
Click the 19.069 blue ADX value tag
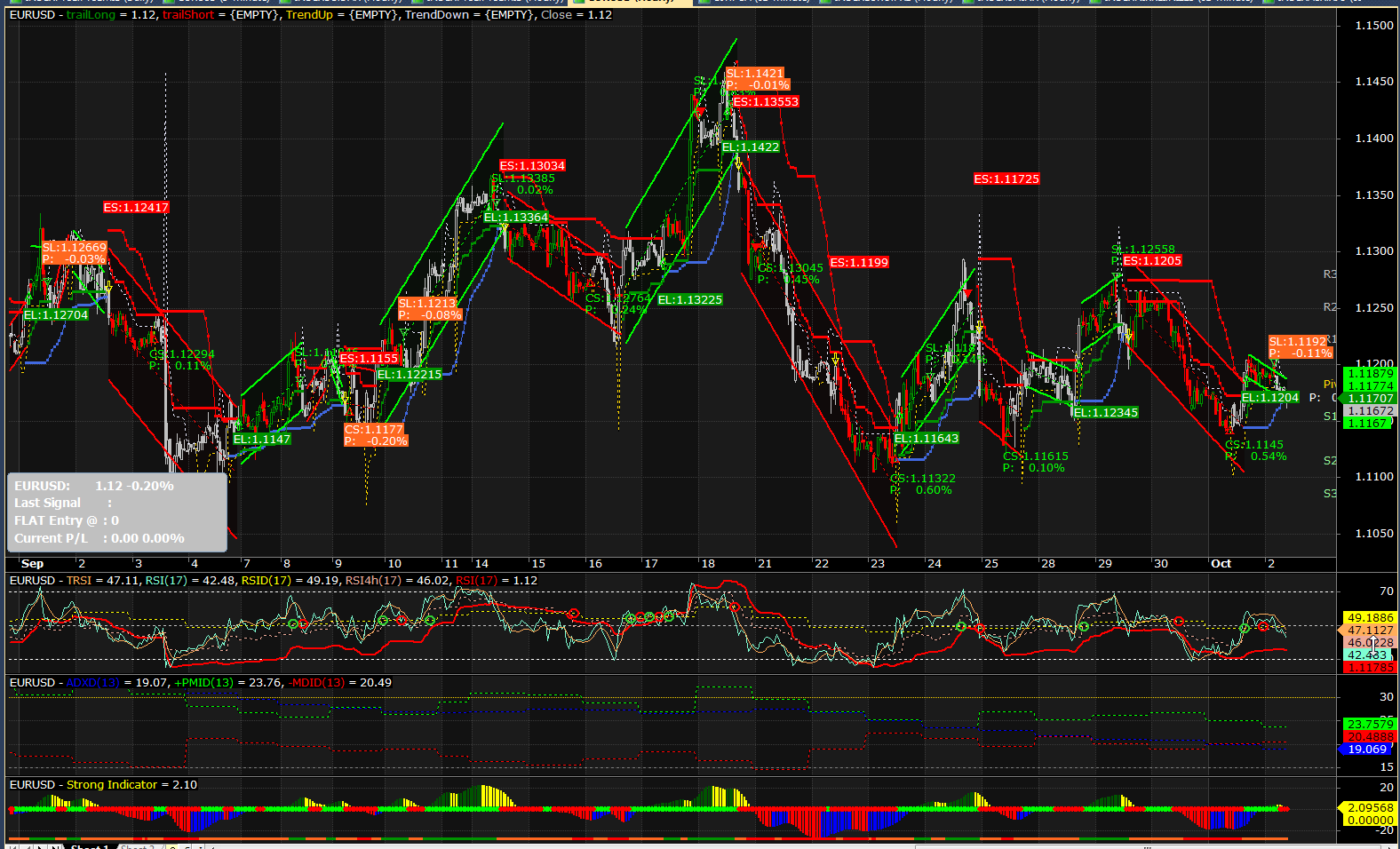click(1366, 749)
